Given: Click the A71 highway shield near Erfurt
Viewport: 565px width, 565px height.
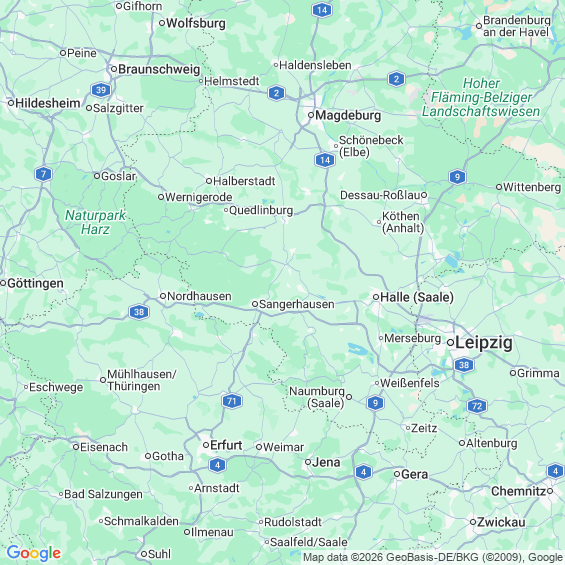Looking at the screenshot, I should tap(232, 401).
